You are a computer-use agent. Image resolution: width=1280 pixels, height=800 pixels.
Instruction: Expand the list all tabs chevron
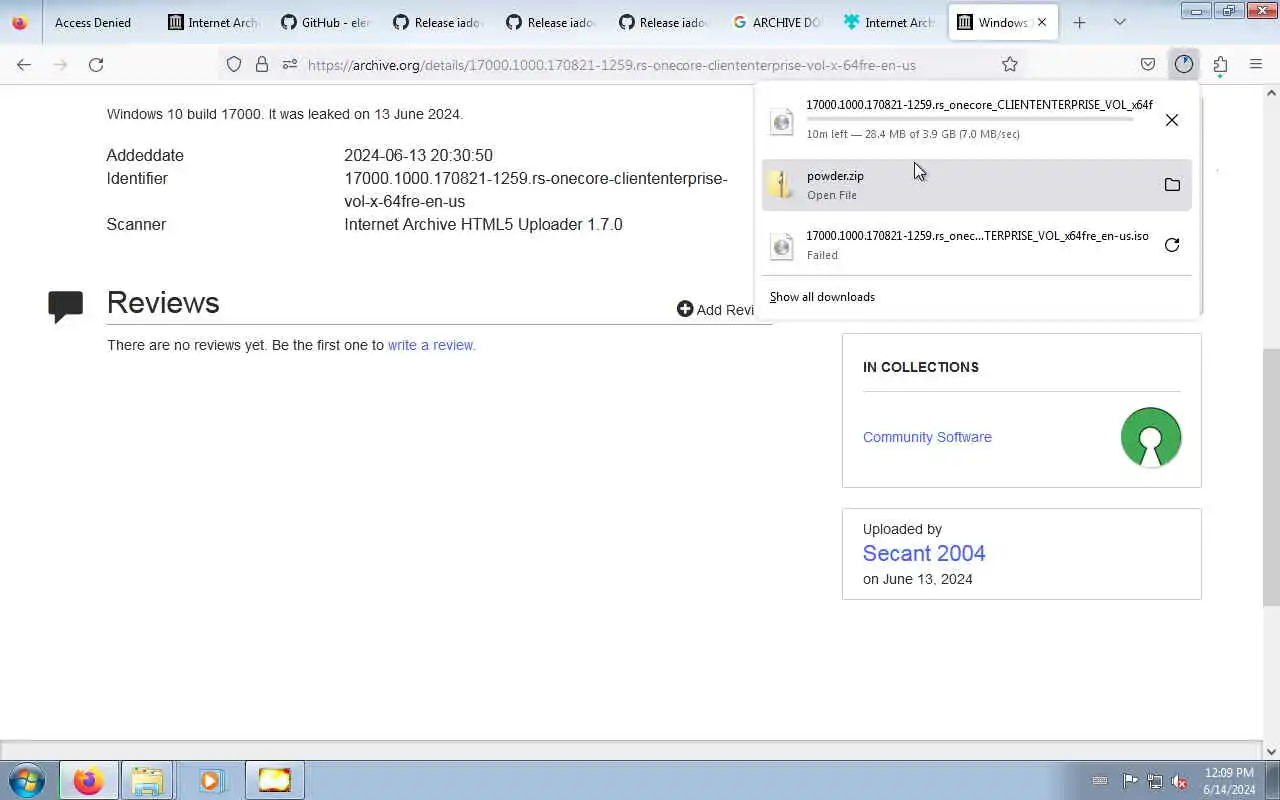point(1120,22)
